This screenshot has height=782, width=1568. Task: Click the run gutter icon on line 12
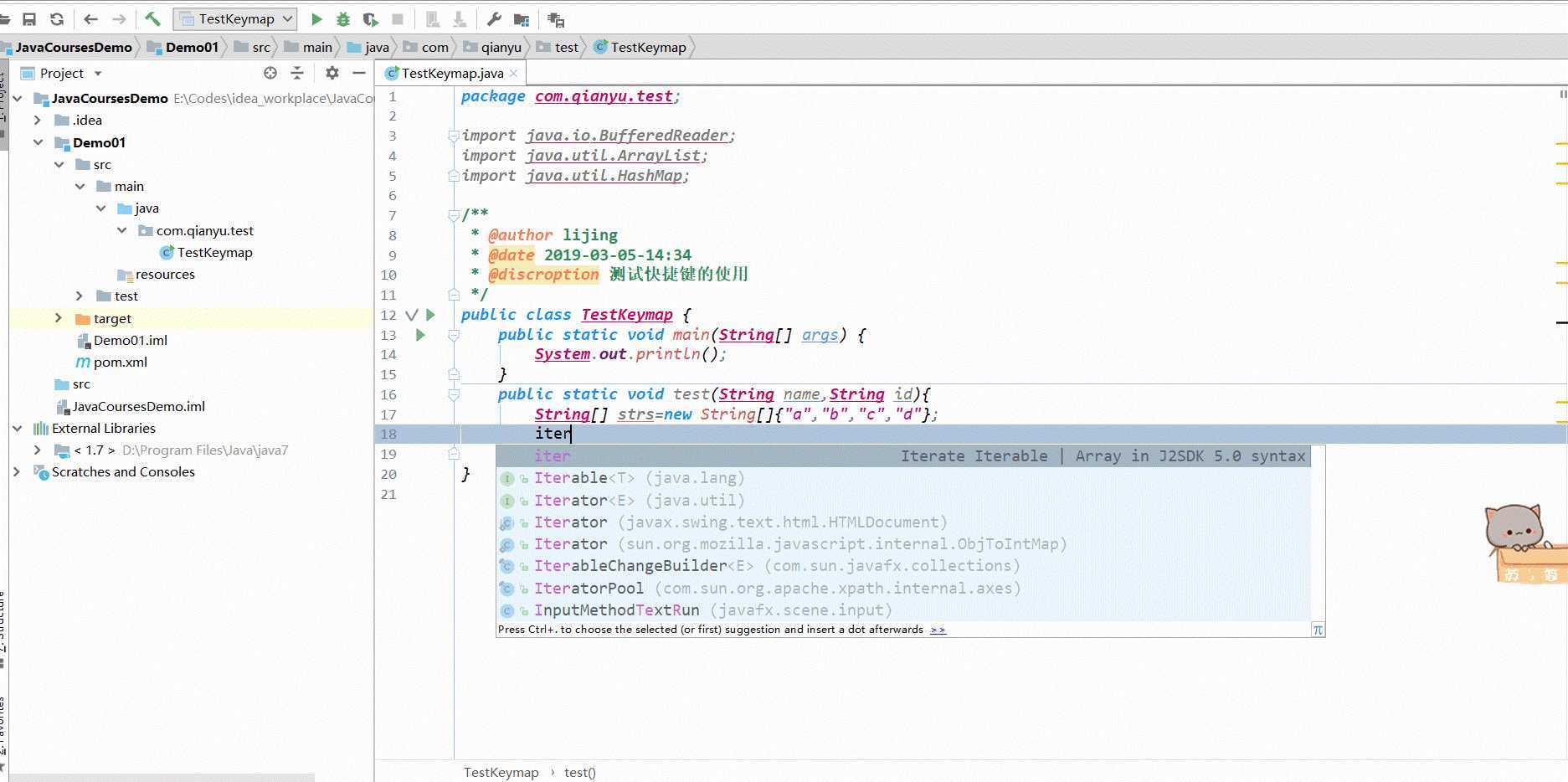pyautogui.click(x=430, y=315)
